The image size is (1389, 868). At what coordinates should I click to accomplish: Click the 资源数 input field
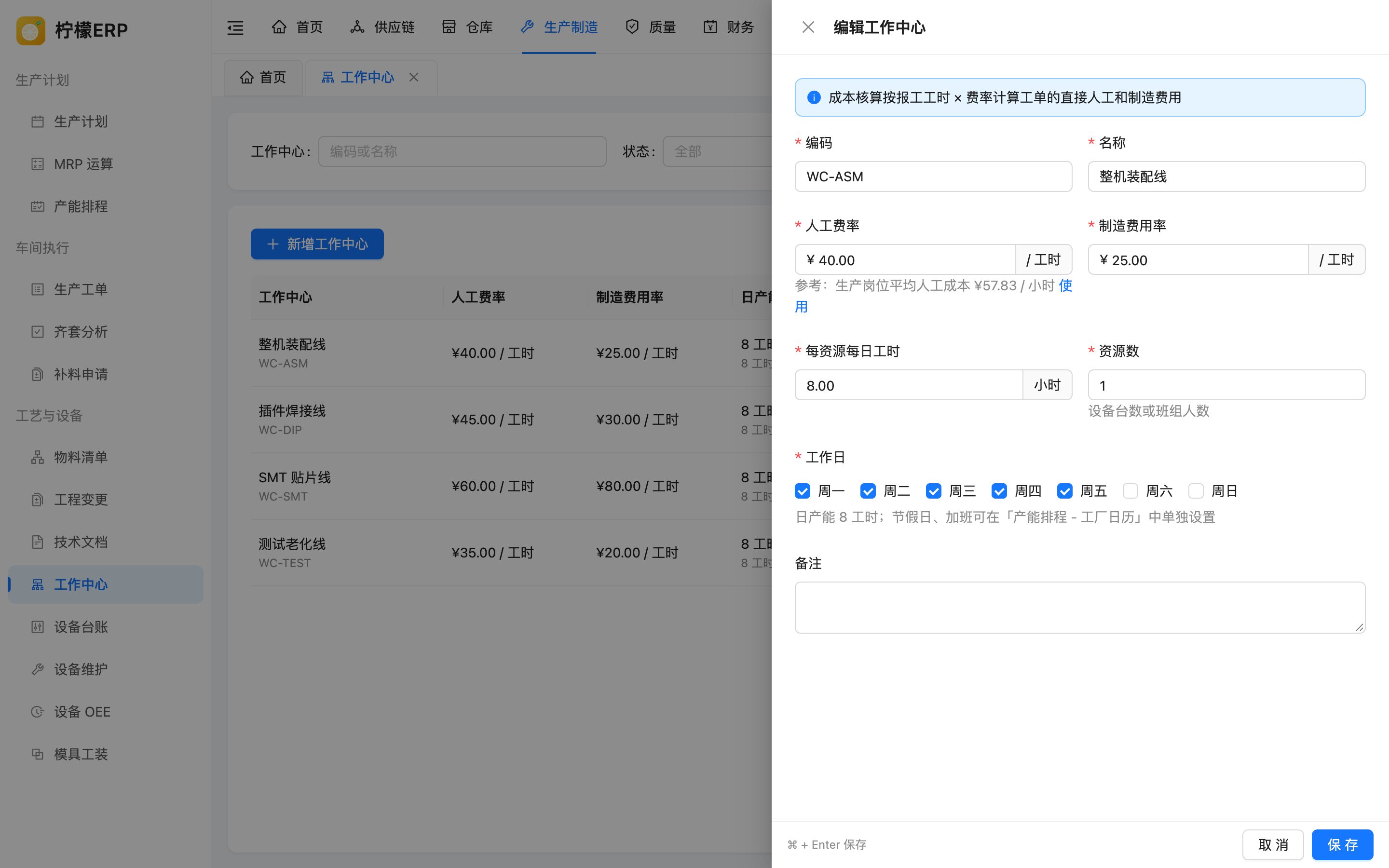pyautogui.click(x=1226, y=385)
